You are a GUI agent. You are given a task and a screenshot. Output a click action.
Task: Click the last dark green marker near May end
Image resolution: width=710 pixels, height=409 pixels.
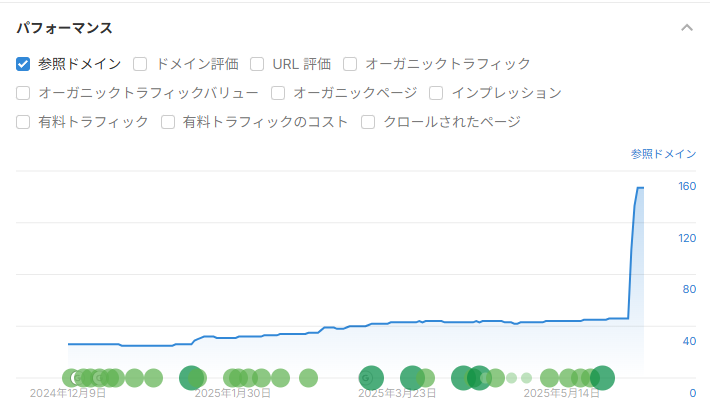pos(602,378)
